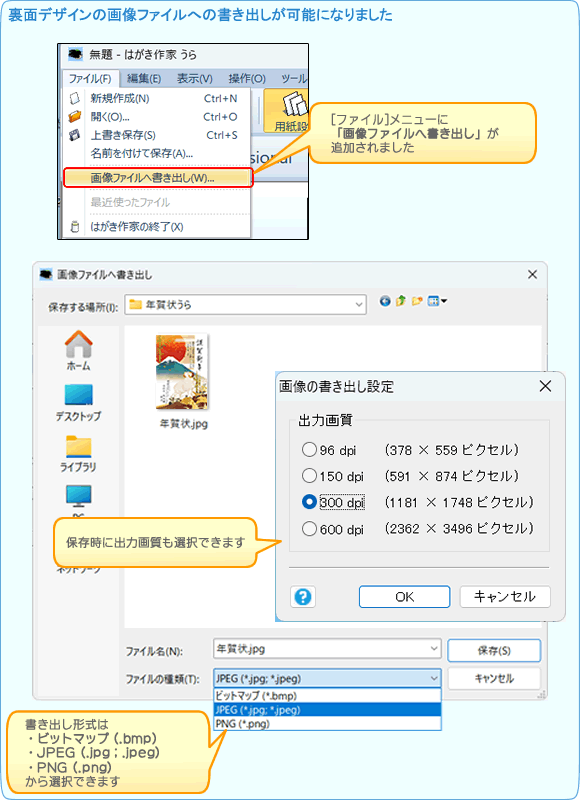The height and width of the screenshot is (800, 580).
Task: Open the 表示(V) menu
Action: click(x=194, y=79)
